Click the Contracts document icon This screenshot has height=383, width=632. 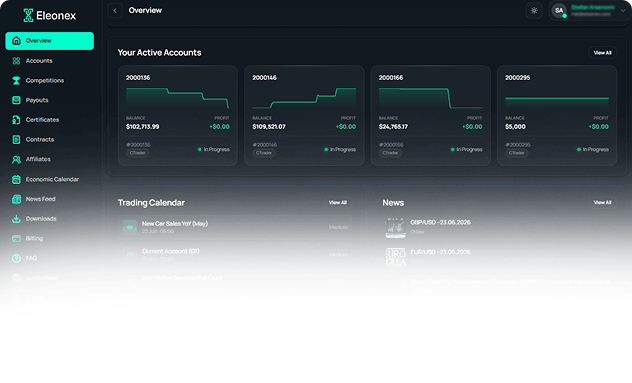16,139
